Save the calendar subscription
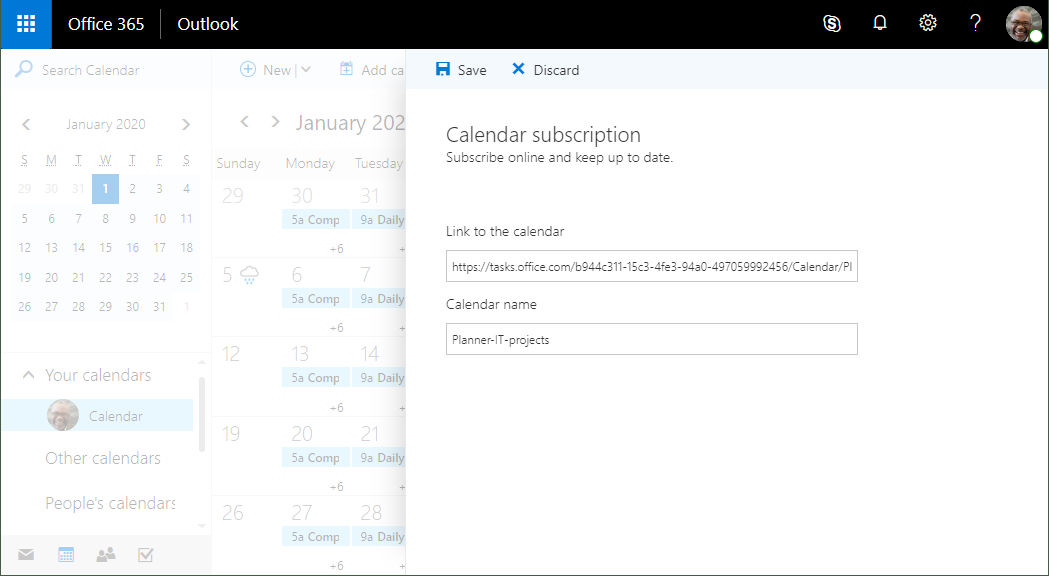 click(461, 70)
